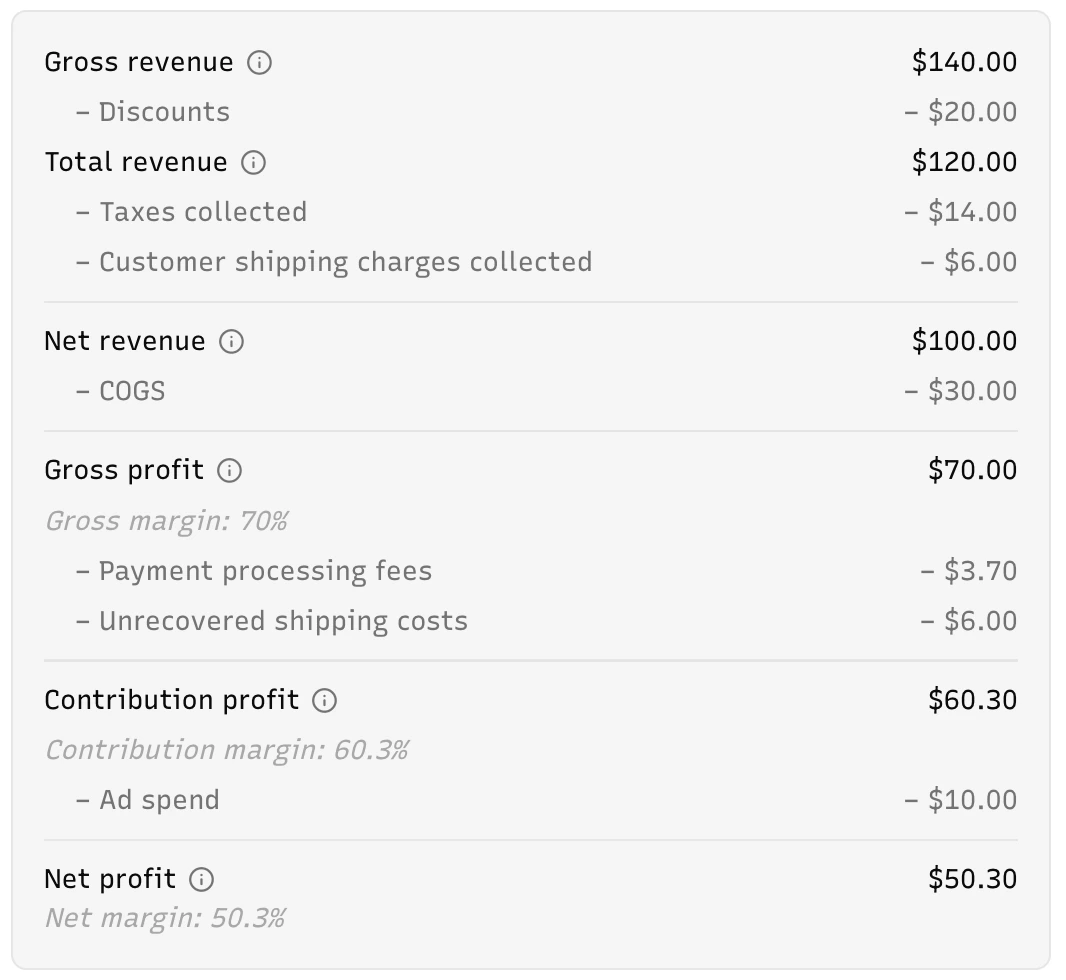Screen dimensions: 1066x980
Task: Select the Discounts line item
Action: click(163, 112)
